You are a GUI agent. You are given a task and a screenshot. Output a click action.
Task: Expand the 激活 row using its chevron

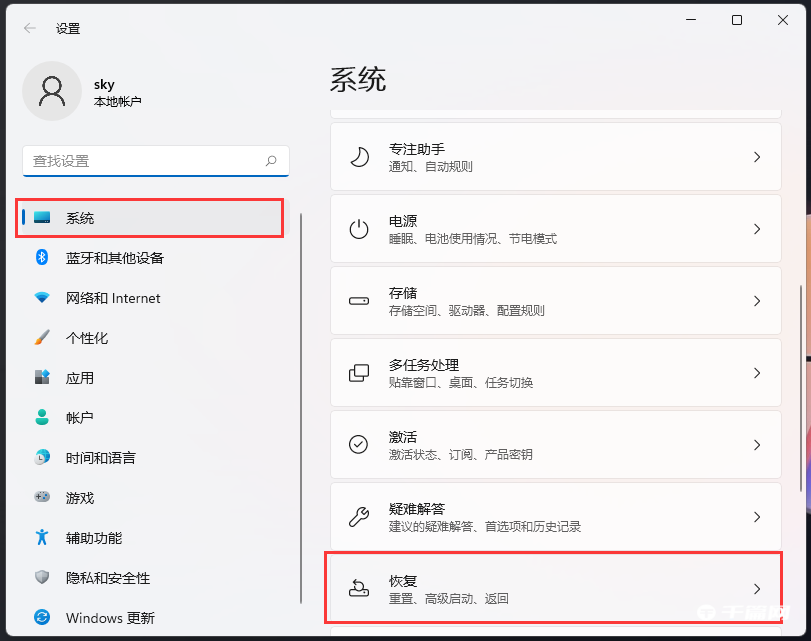758,445
